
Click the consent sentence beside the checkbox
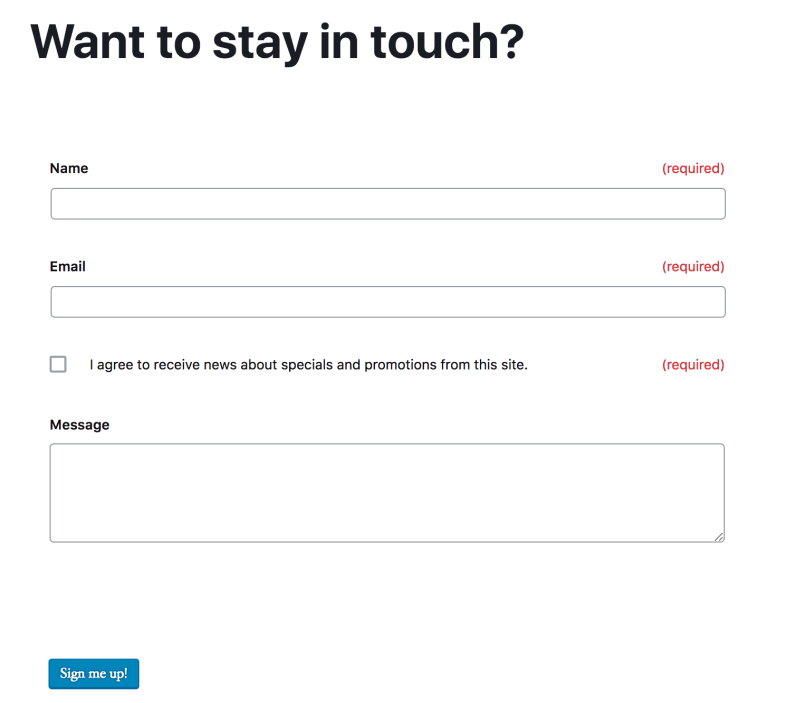[308, 364]
